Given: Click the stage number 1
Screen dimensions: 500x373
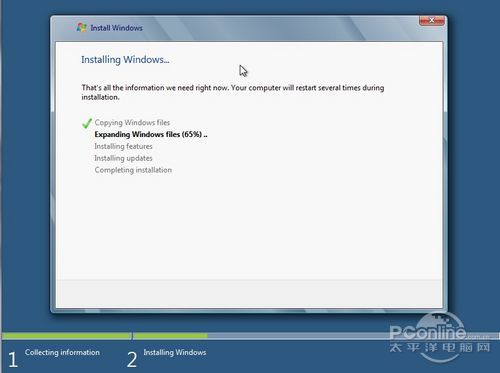Looking at the screenshot, I should point(13,360).
